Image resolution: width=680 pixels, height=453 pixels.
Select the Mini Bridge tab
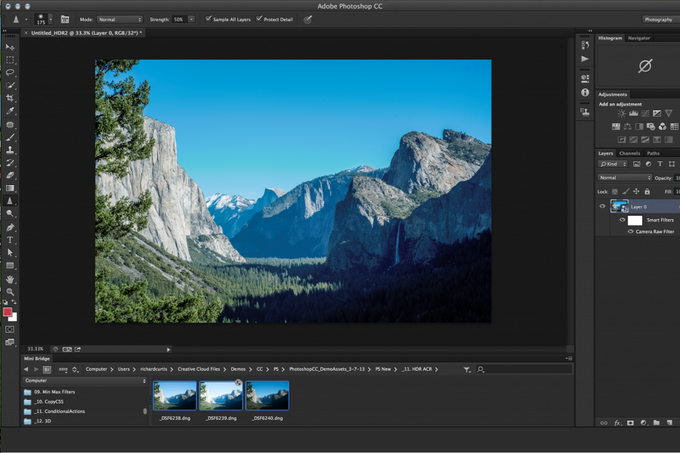point(37,358)
